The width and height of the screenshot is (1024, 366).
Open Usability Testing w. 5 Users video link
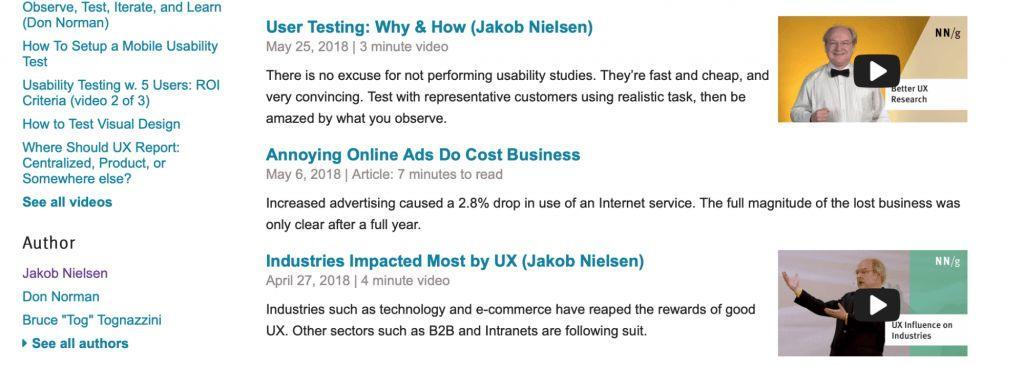coord(121,93)
